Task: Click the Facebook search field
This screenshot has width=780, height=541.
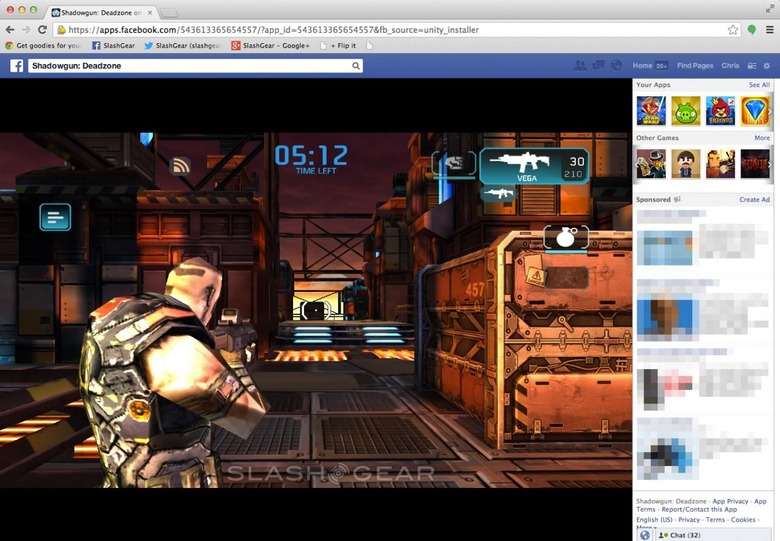Action: click(x=195, y=66)
